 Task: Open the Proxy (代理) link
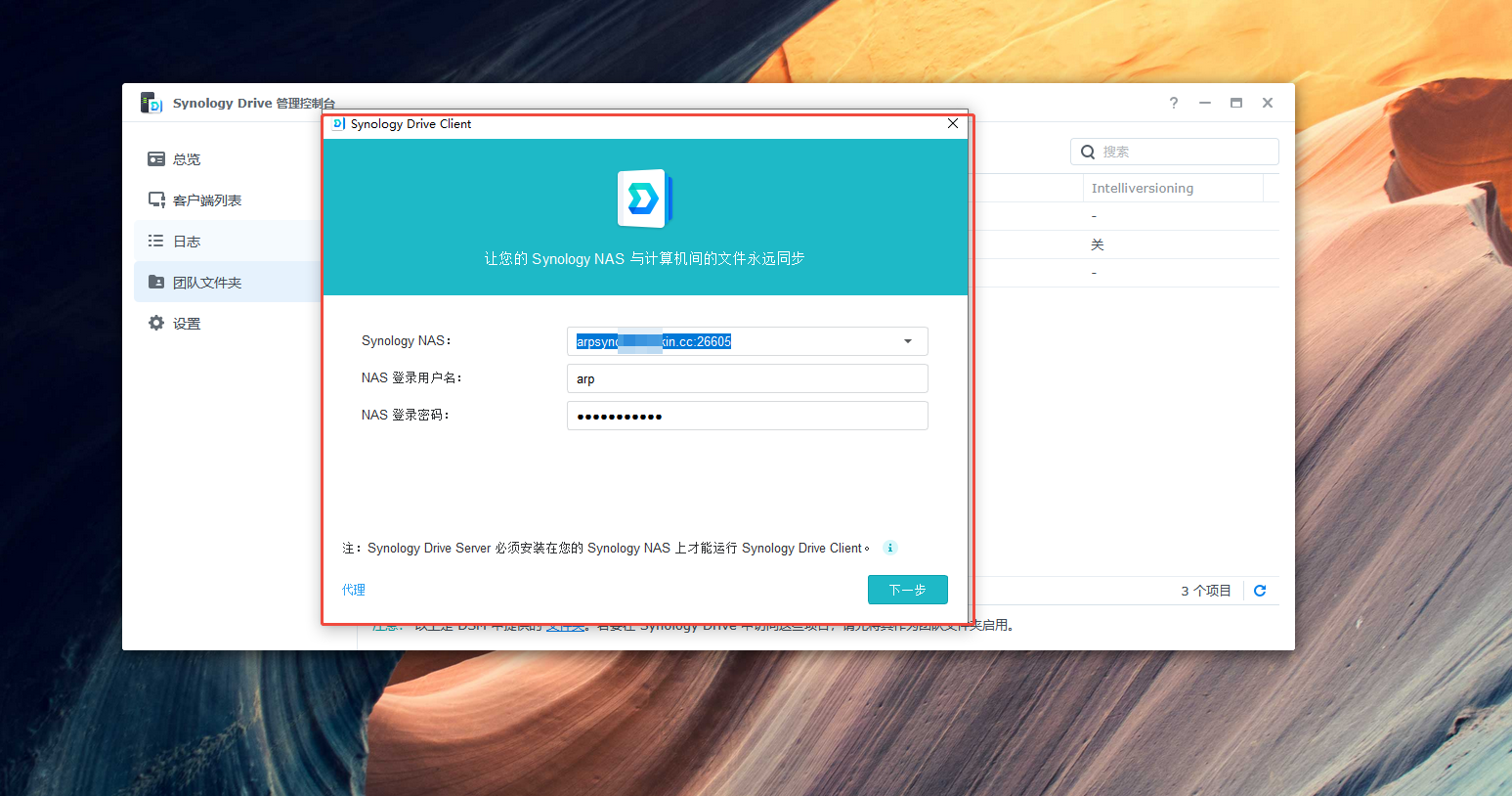coord(354,590)
